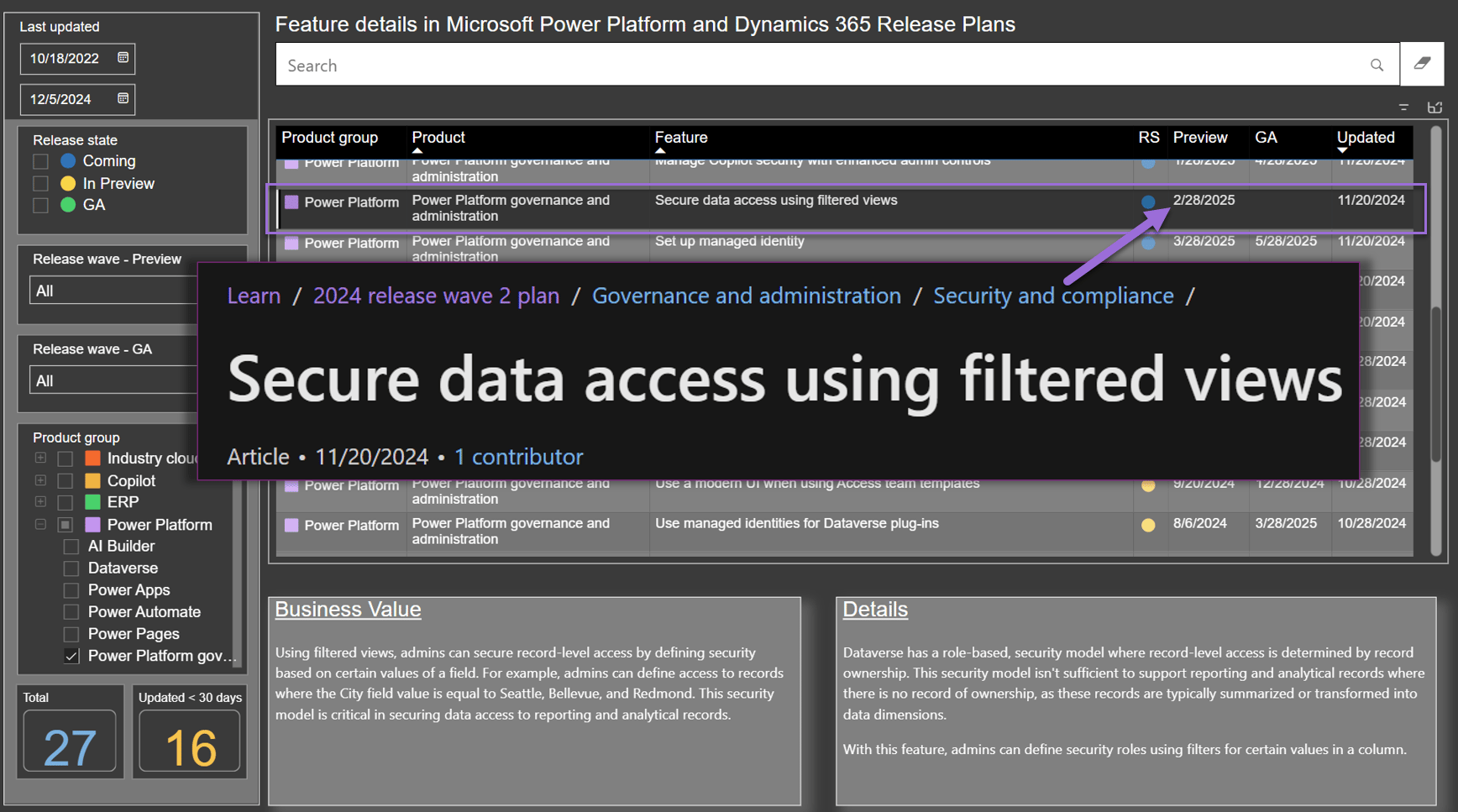
Task: Expand the Industry cloud tree node
Action: 40,458
